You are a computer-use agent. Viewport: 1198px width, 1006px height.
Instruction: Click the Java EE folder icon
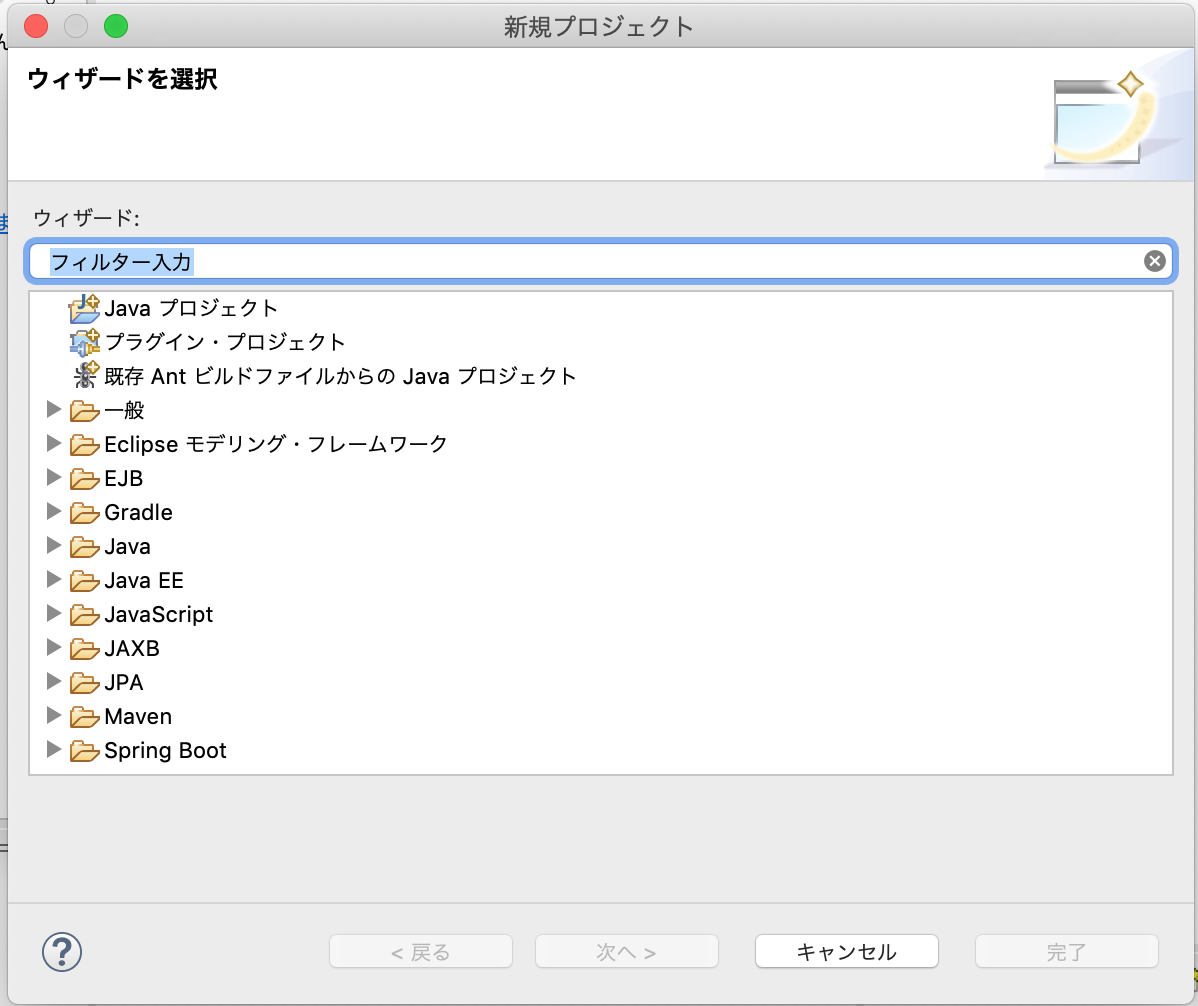point(84,581)
